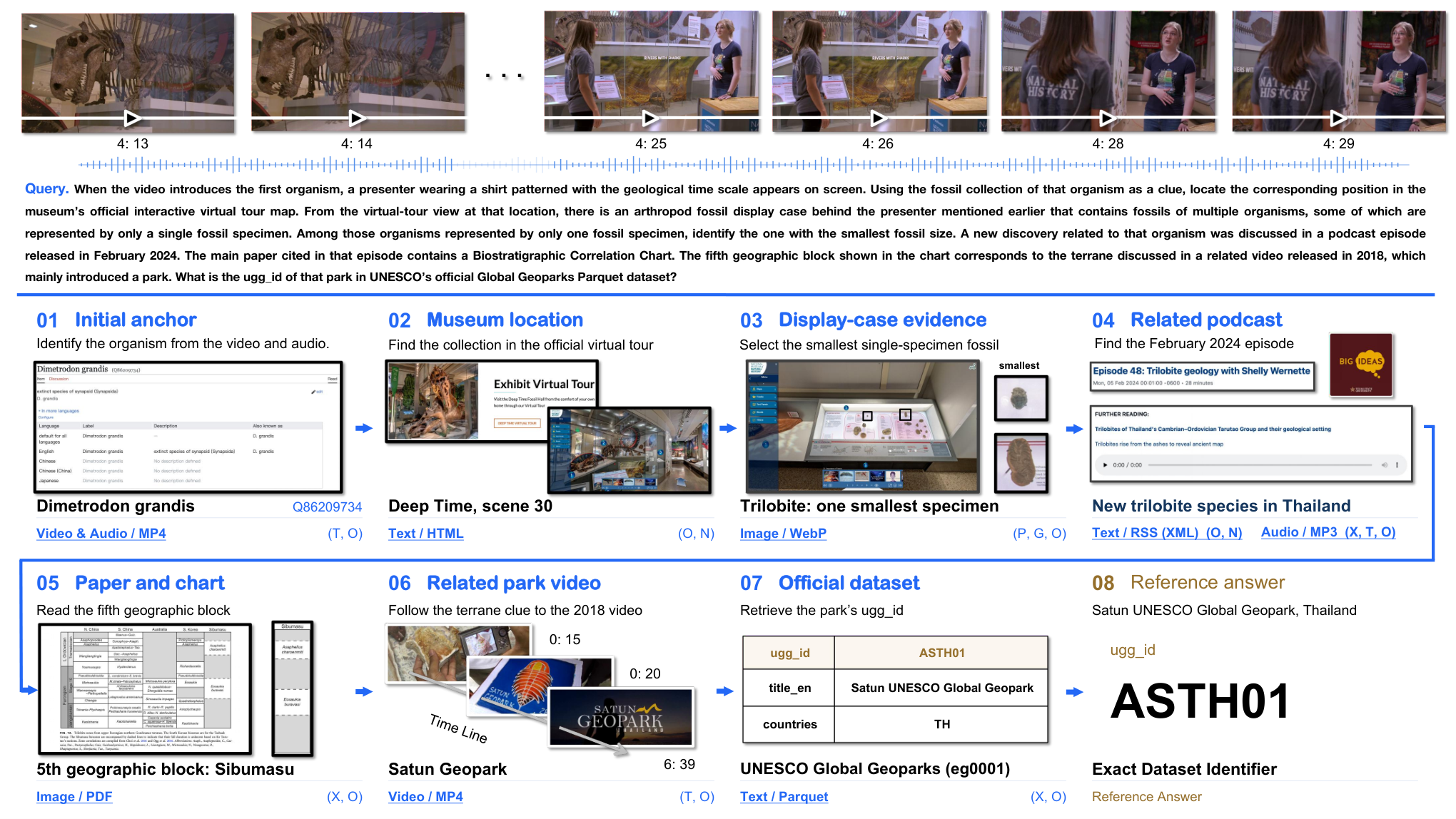Click the Q86209734 Wikidata identifier

tap(327, 507)
